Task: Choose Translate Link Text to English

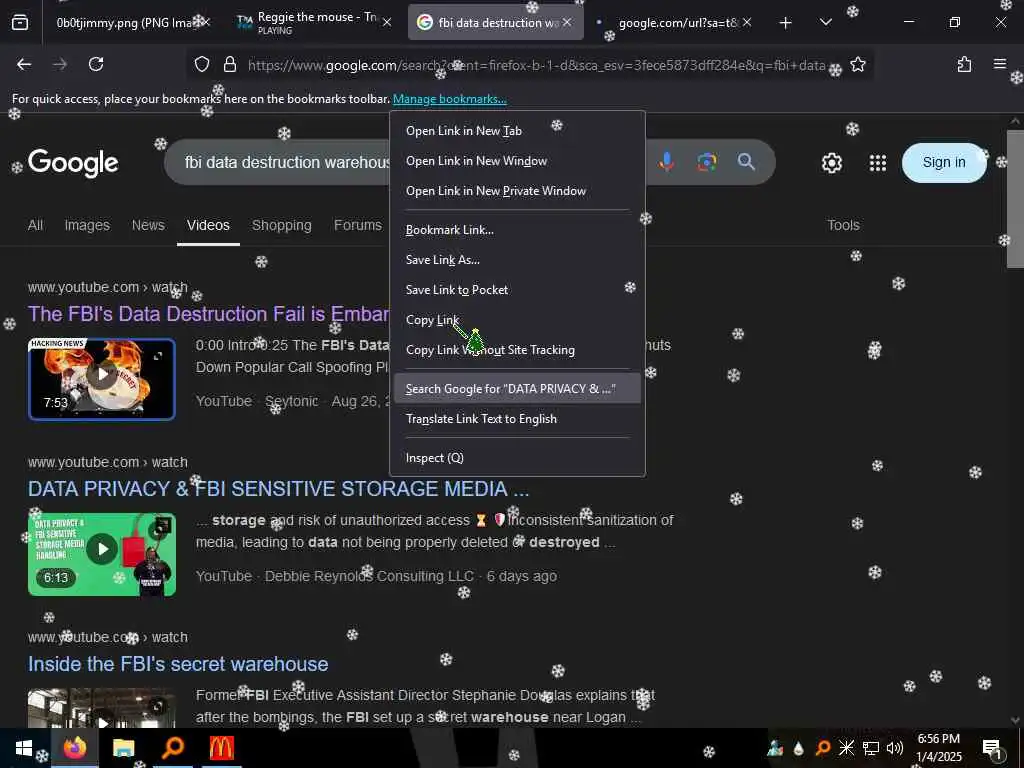Action: coord(517,419)
